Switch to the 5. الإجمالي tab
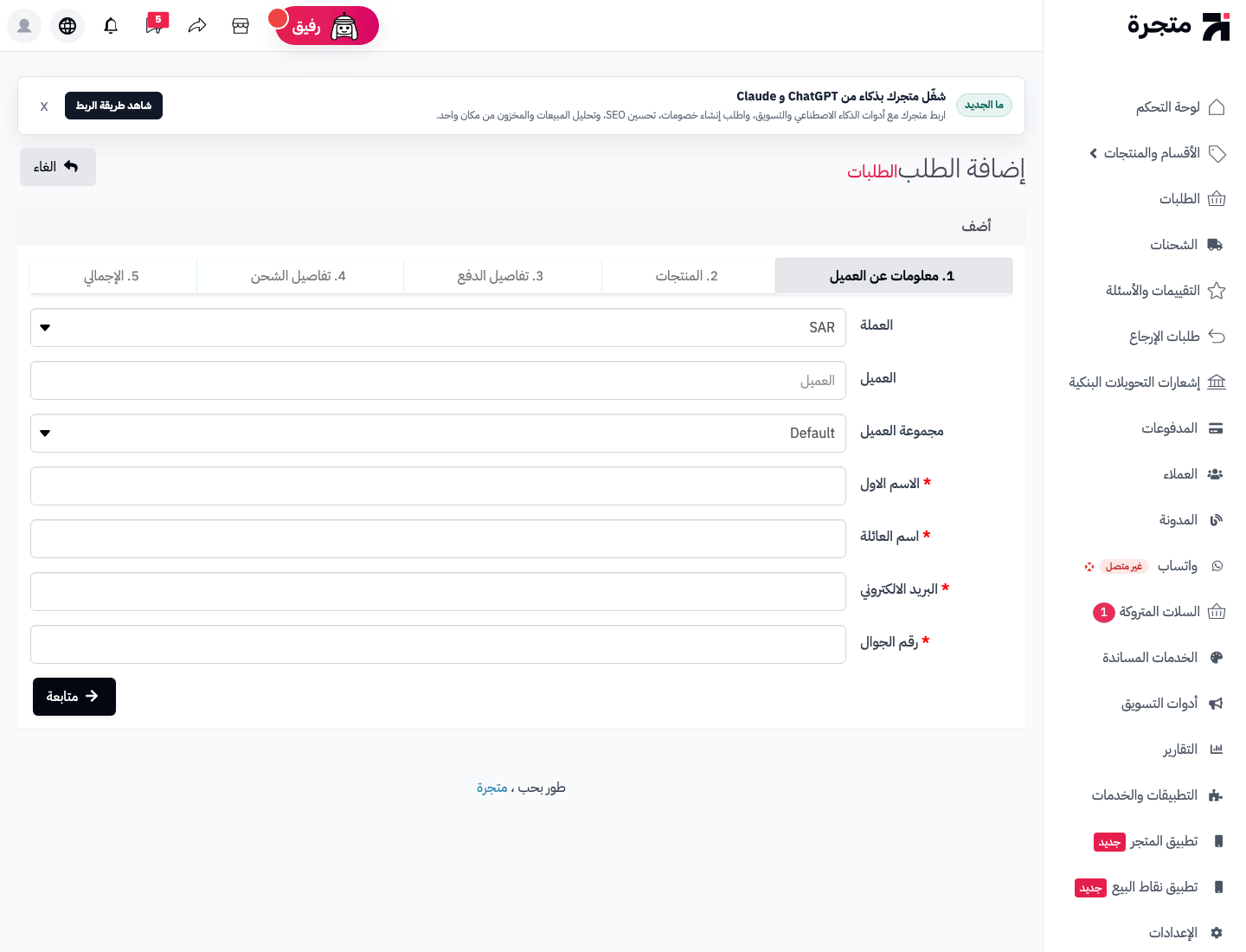Viewport: 1246px width, 952px height. (112, 276)
